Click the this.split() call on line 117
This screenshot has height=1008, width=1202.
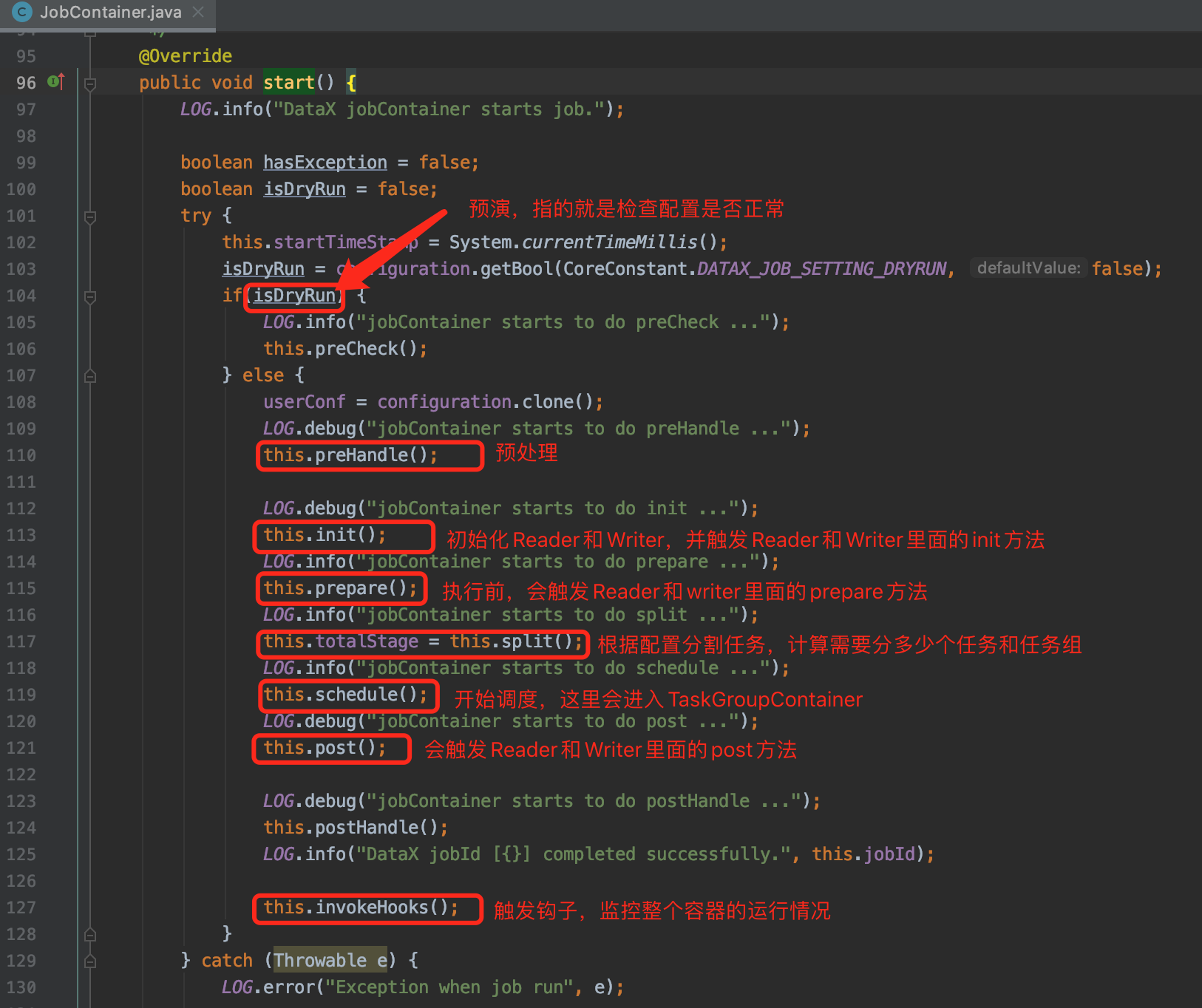[x=517, y=641]
